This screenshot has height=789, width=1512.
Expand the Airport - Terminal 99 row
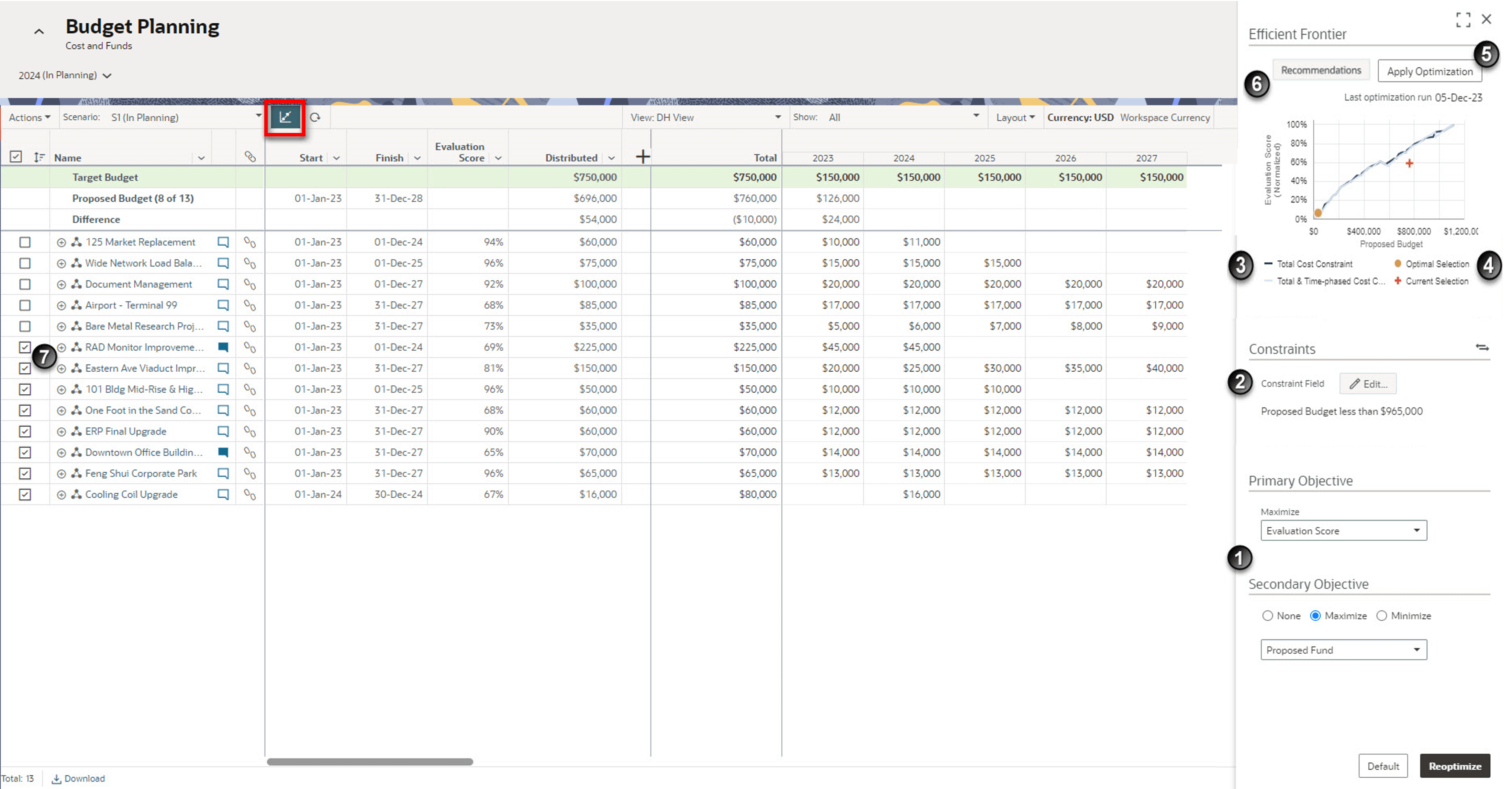coord(61,306)
